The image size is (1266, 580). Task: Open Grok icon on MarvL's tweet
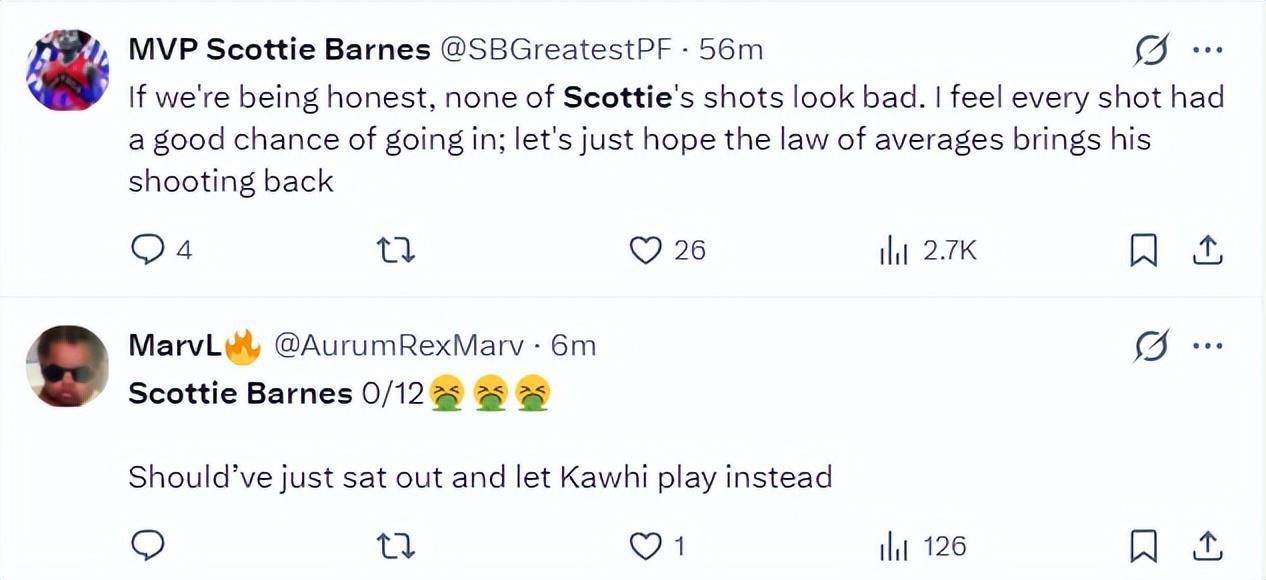[1151, 347]
